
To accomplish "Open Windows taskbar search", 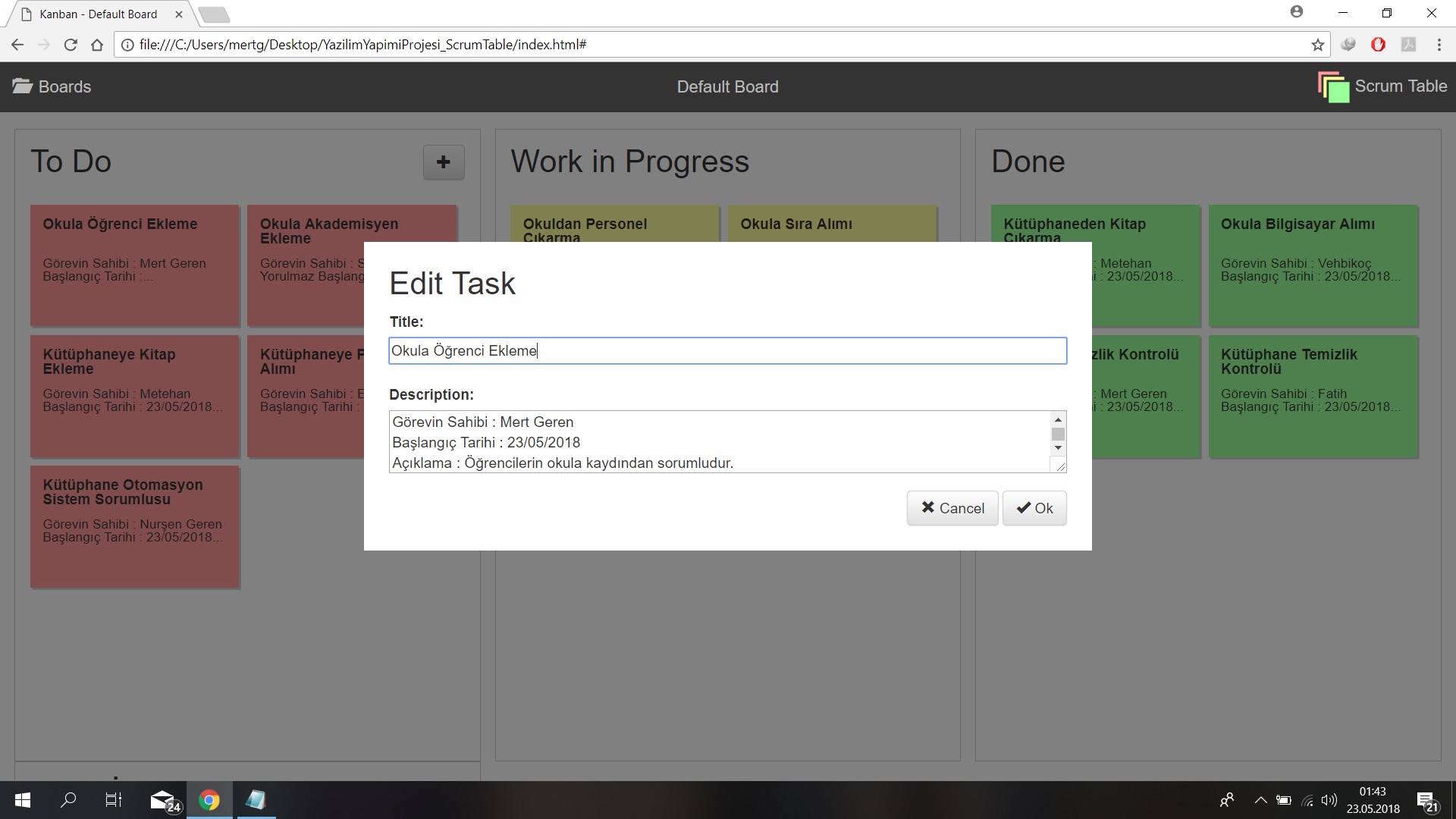I will (x=68, y=800).
